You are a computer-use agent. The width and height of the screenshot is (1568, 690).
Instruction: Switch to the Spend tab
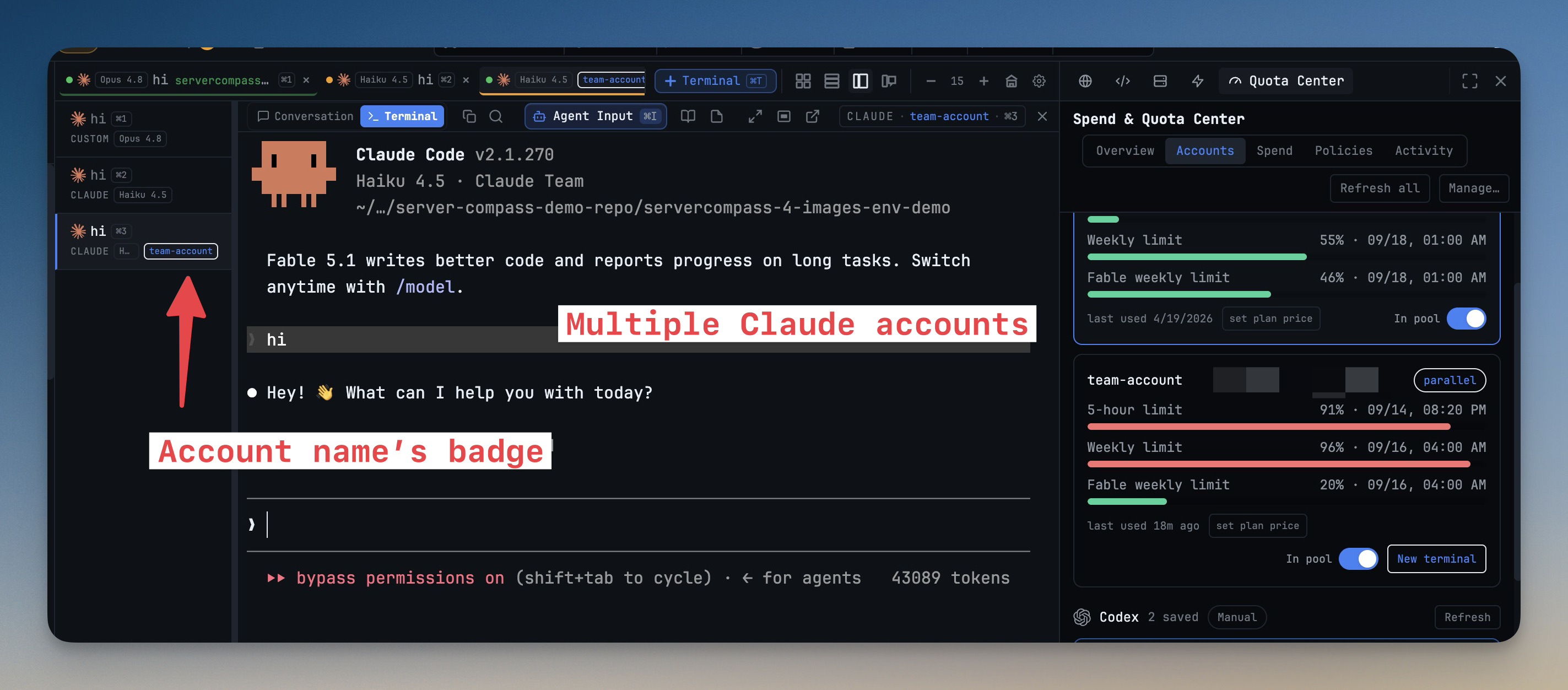pyautogui.click(x=1274, y=150)
